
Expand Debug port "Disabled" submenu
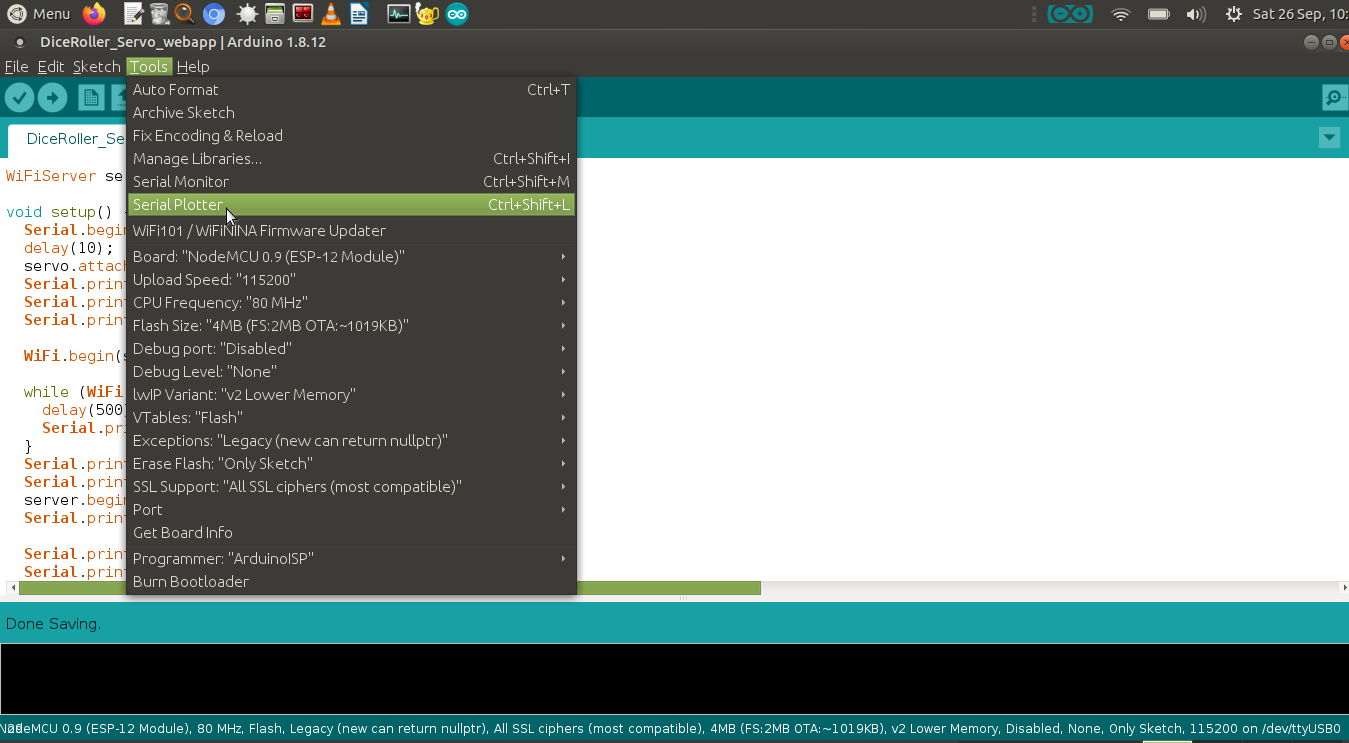point(352,349)
